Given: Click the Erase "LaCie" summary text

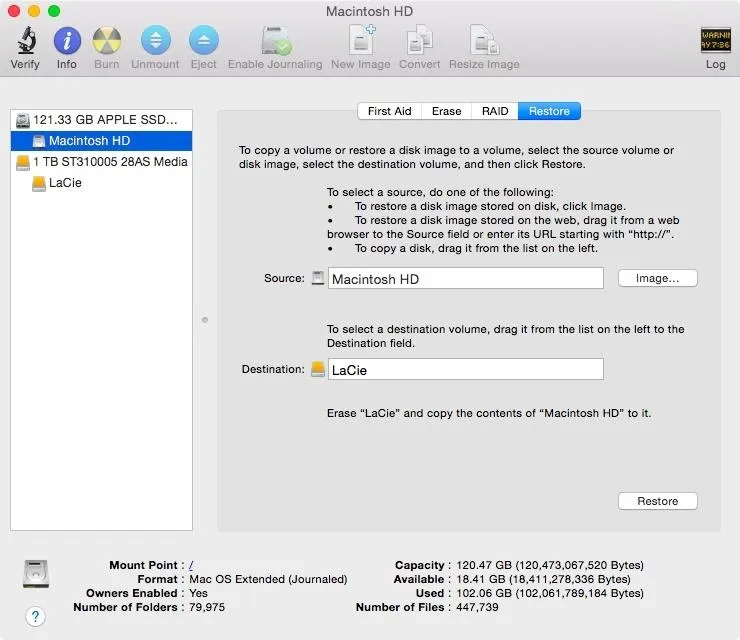Looking at the screenshot, I should [489, 413].
